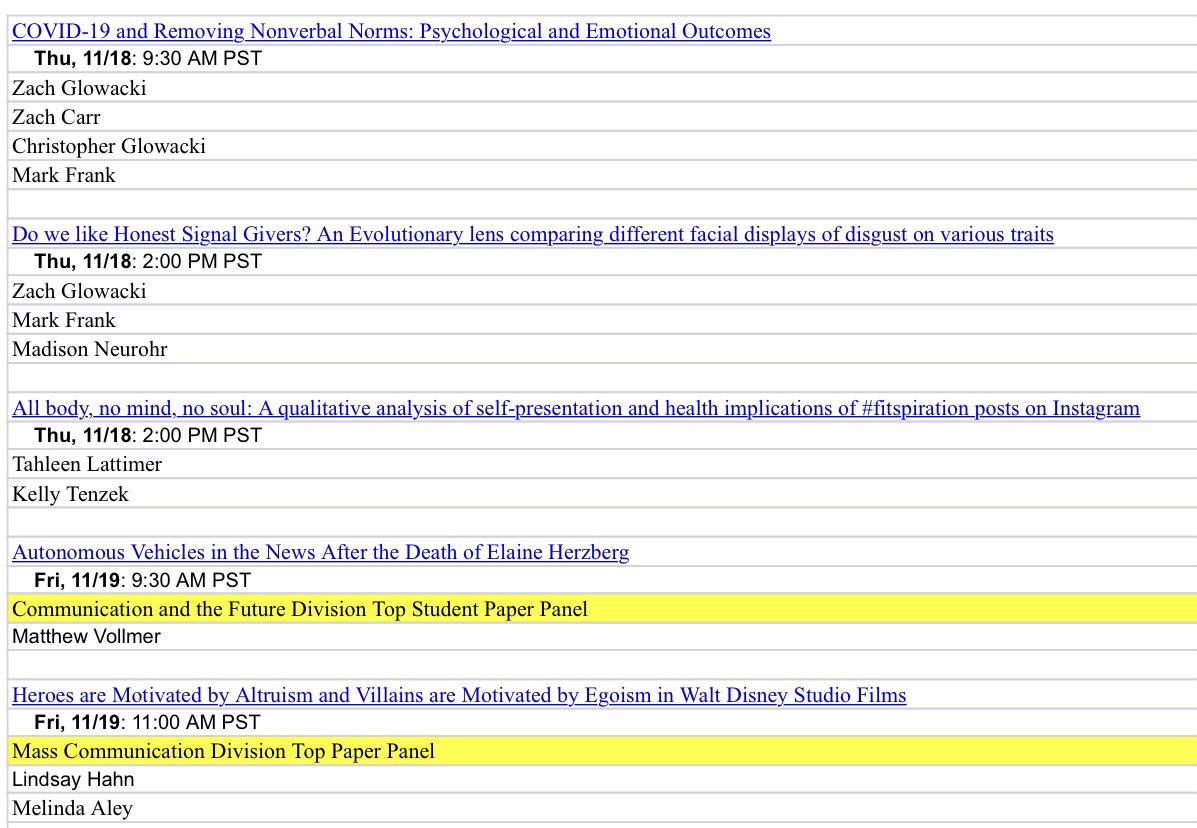
Task: Click the highlighted Communication and the Future Division panel row
Action: click(603, 609)
